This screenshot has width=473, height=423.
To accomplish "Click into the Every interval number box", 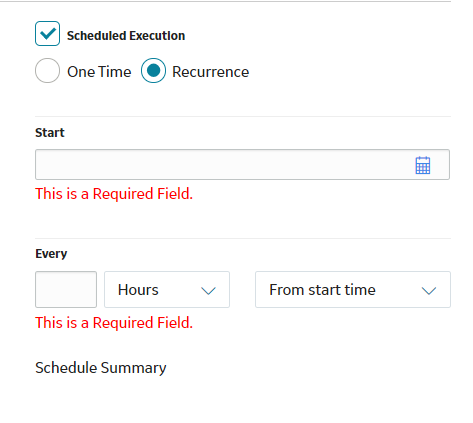I will tap(66, 289).
